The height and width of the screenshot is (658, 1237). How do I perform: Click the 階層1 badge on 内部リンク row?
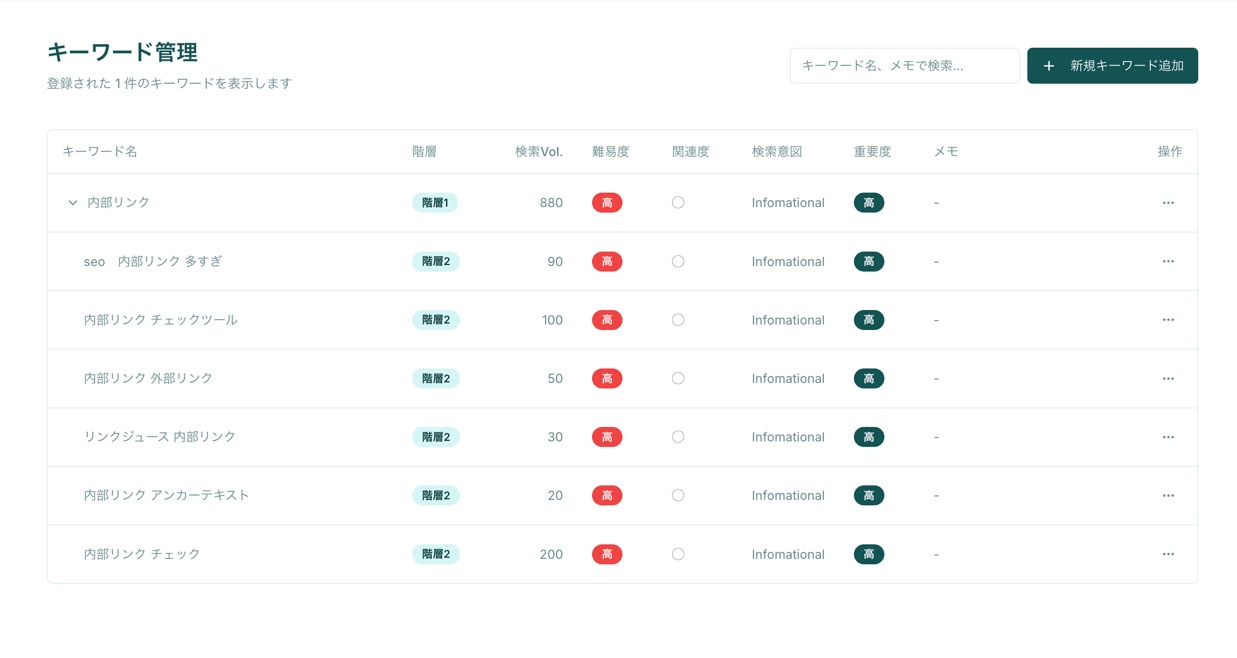click(x=435, y=203)
